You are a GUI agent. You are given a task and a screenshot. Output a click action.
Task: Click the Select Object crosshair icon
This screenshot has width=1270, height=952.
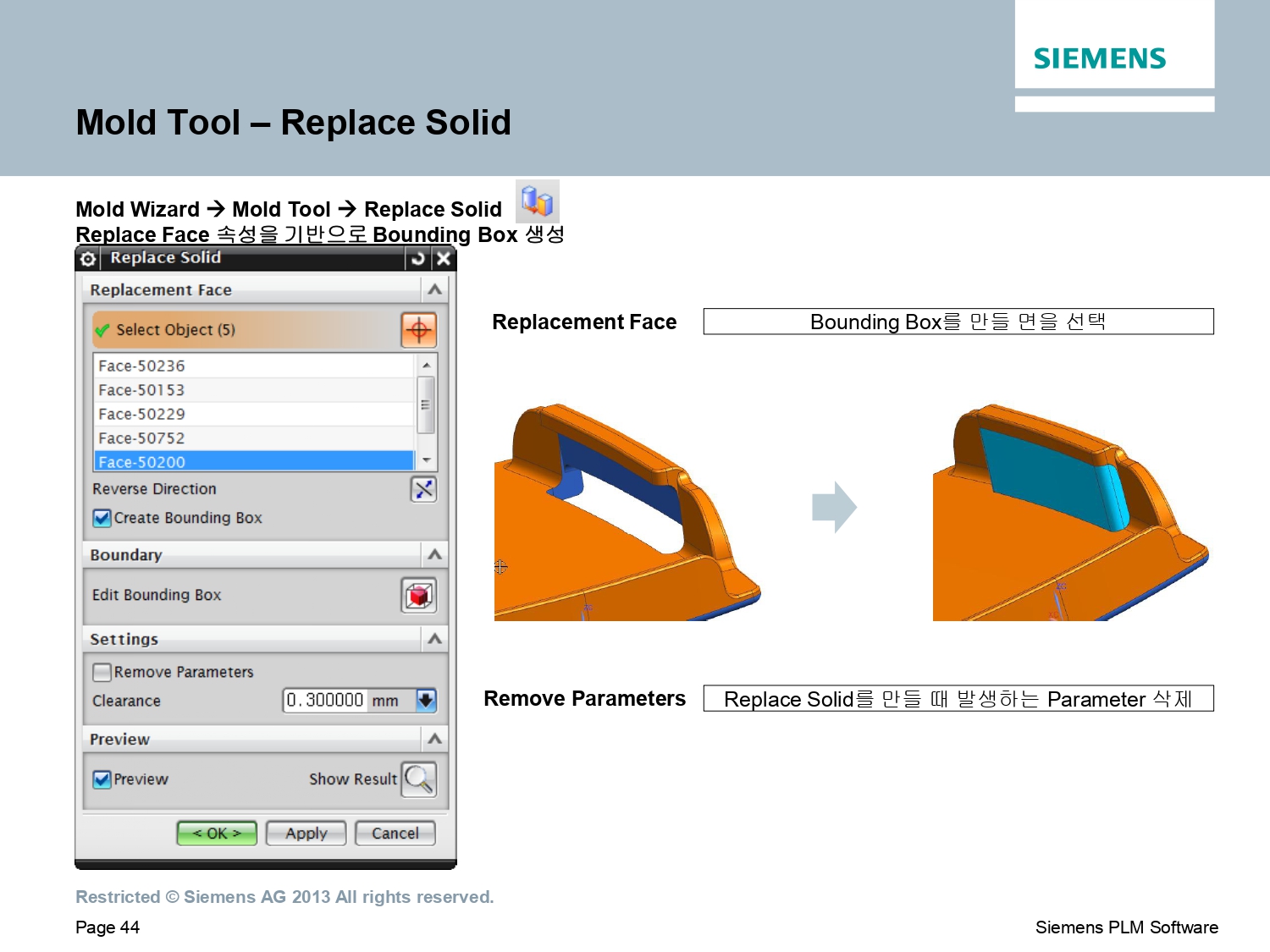419,330
